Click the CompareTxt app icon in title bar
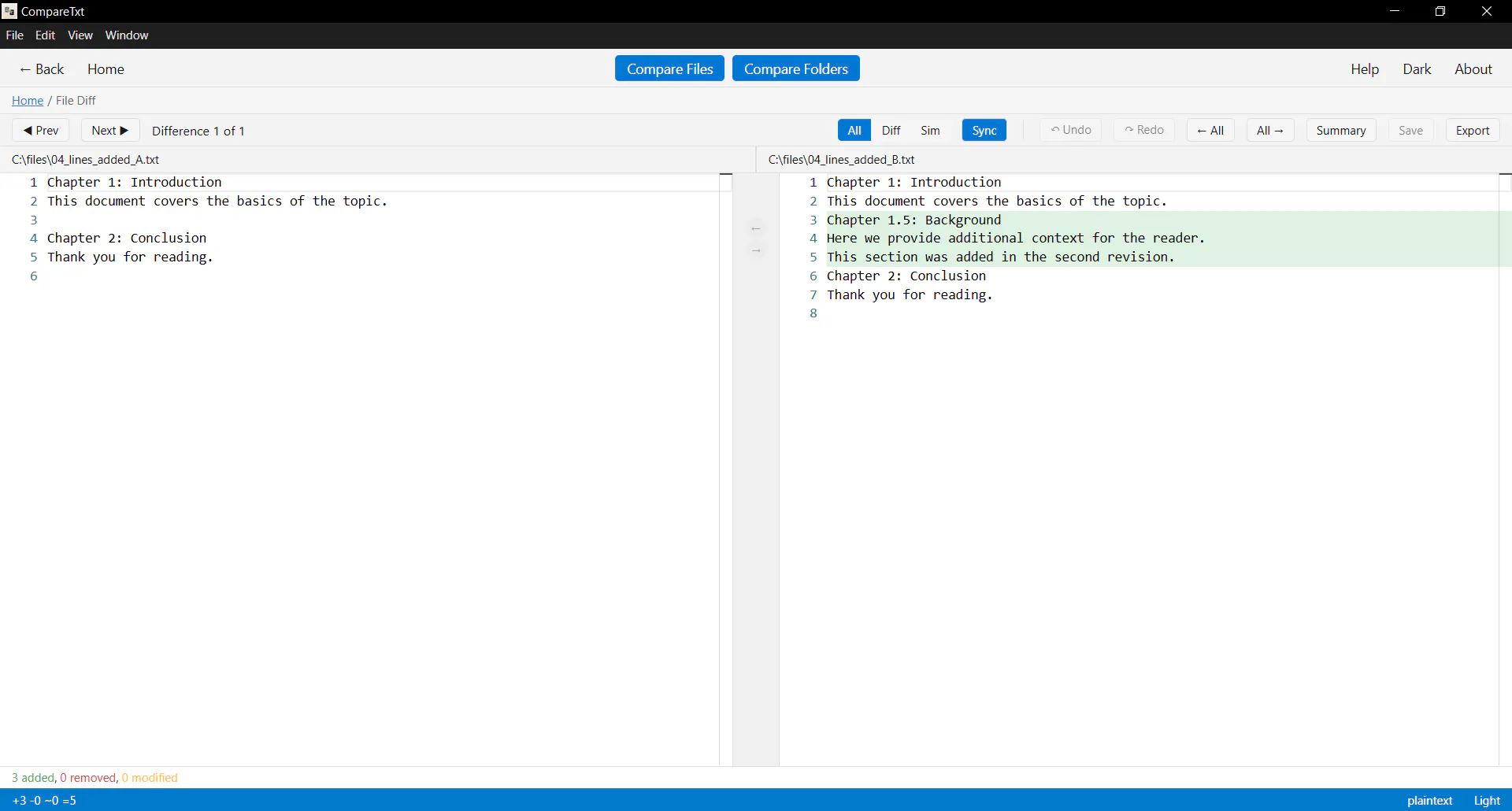 [9, 11]
